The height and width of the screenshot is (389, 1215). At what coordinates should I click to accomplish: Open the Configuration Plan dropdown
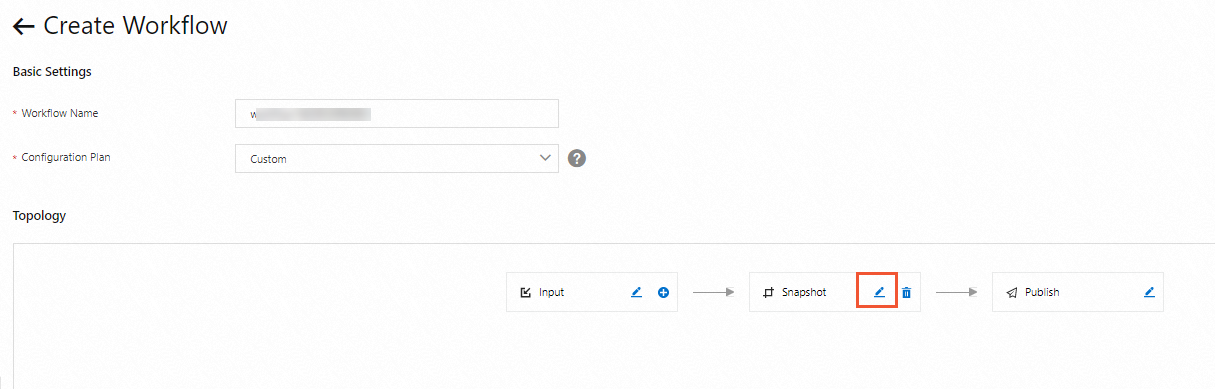(397, 158)
